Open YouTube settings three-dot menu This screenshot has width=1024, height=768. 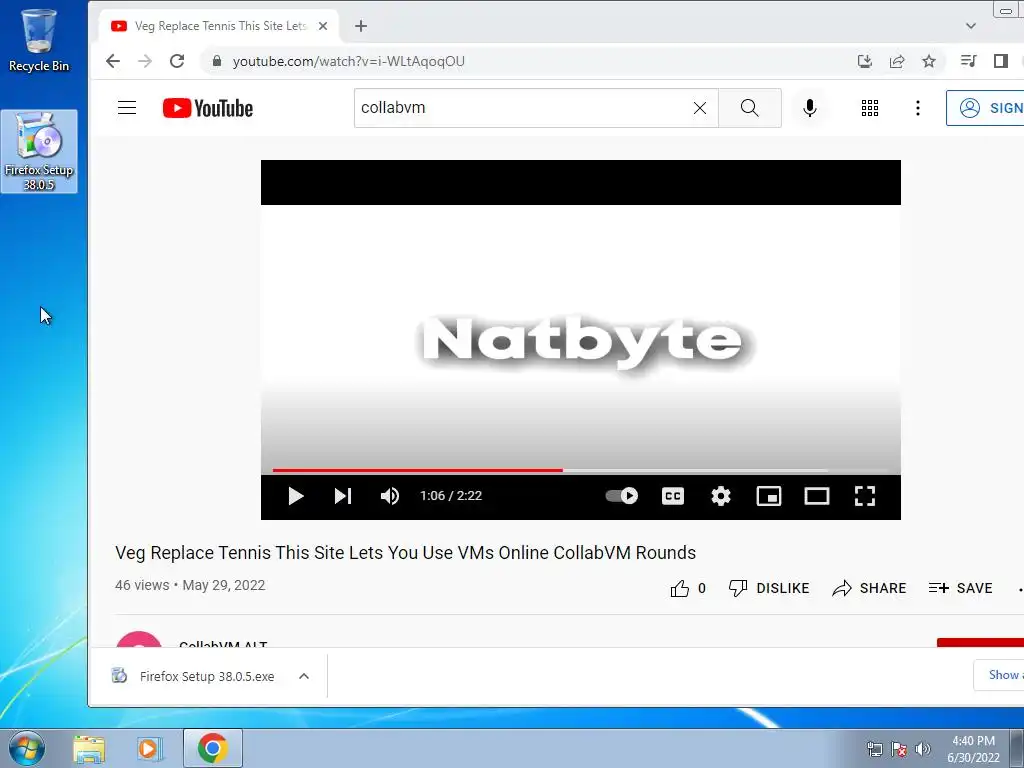918,108
